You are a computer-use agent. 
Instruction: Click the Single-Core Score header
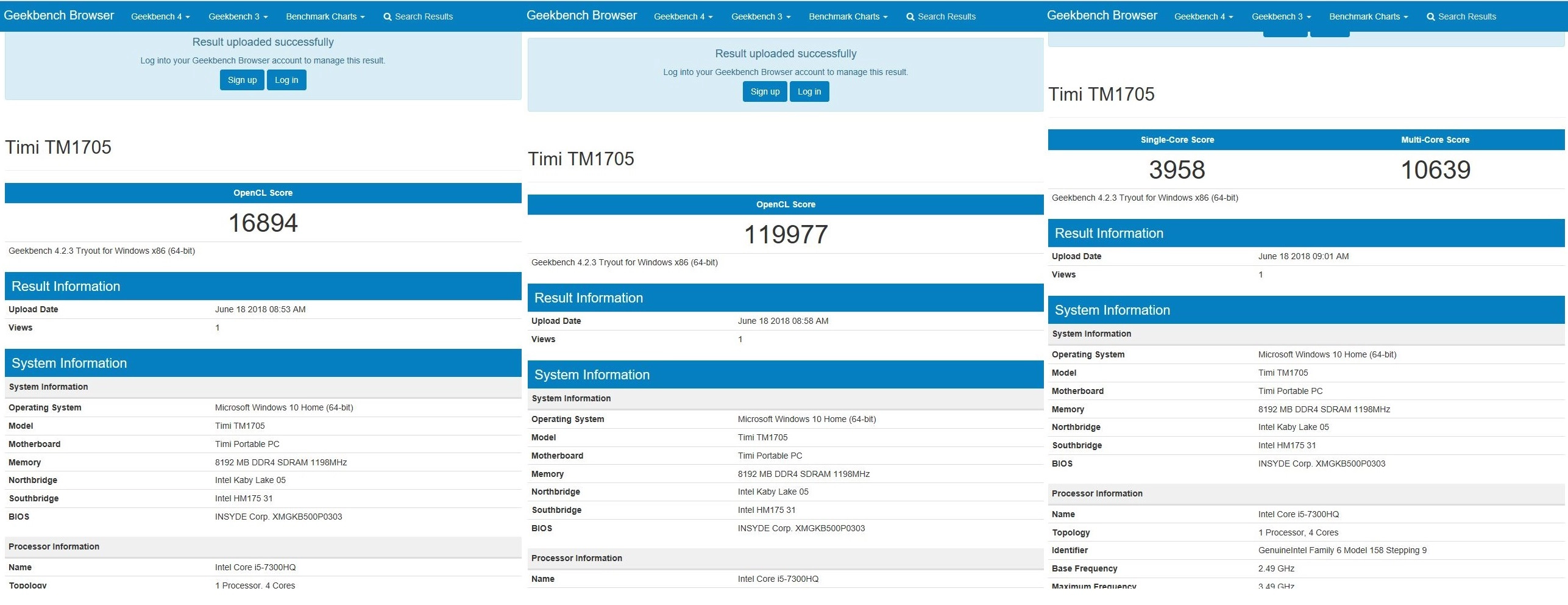pyautogui.click(x=1177, y=140)
